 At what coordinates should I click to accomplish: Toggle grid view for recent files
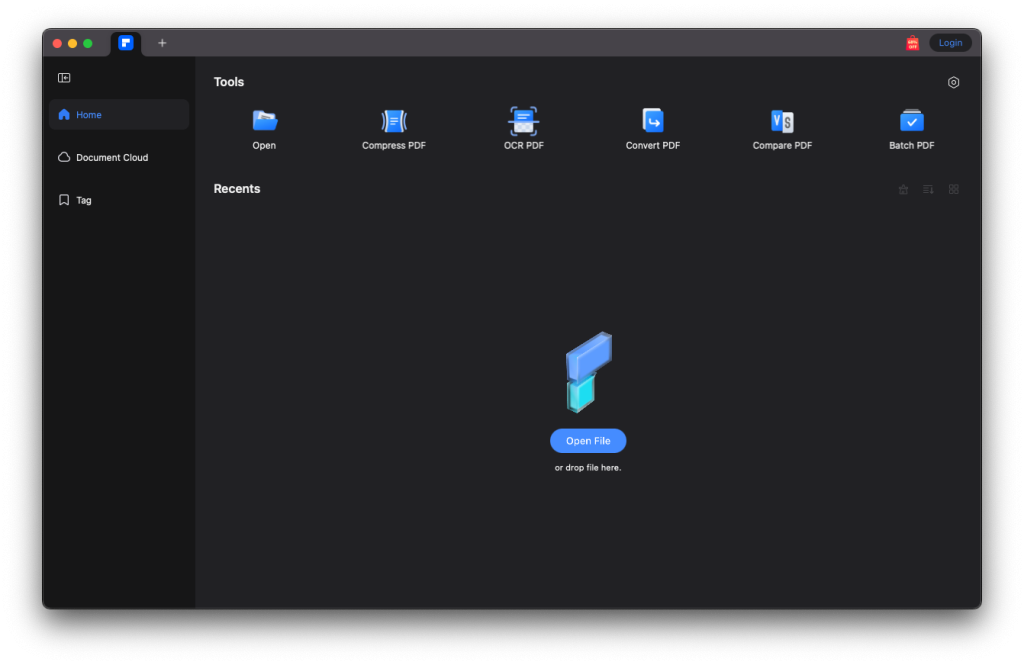[953, 189]
